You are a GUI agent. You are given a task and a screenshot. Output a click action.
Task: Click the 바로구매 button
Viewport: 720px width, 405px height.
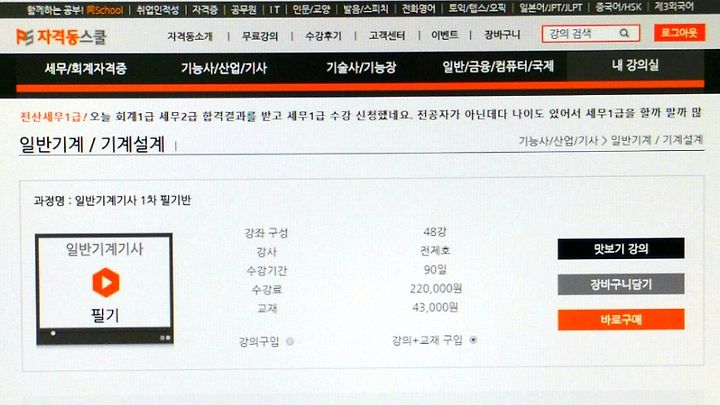(x=621, y=320)
